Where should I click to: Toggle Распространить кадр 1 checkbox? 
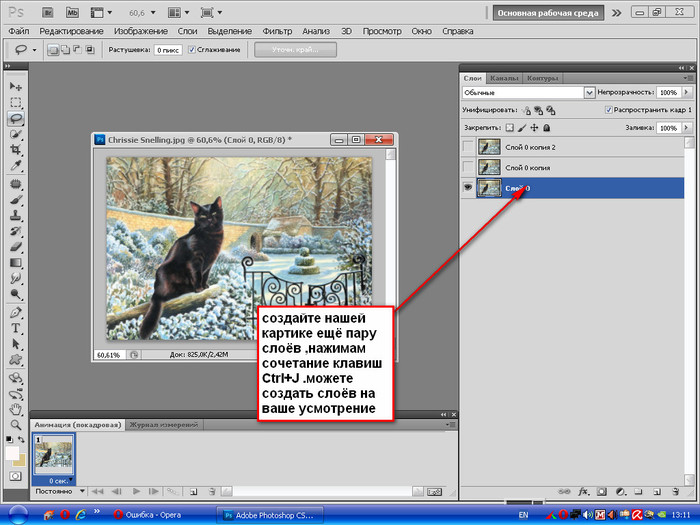(608, 110)
